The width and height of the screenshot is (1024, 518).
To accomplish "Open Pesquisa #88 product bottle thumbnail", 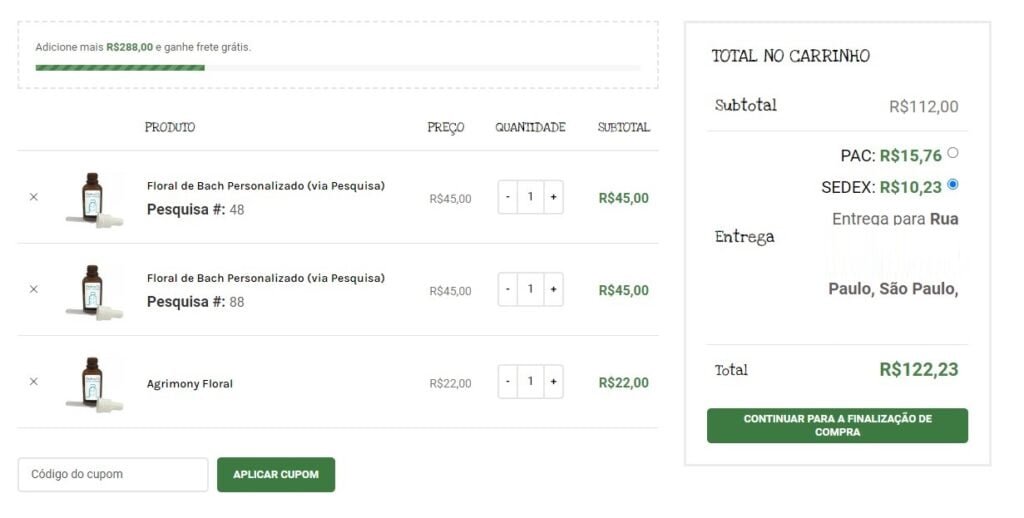I will 93,290.
